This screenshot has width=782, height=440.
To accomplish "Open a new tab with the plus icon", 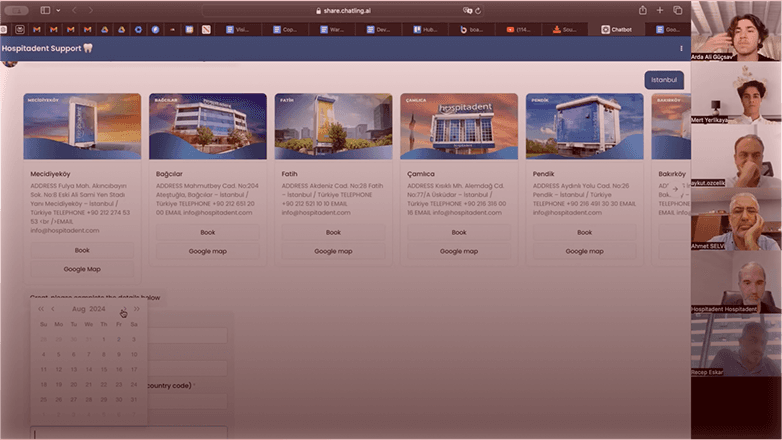I will pyautogui.click(x=660, y=10).
